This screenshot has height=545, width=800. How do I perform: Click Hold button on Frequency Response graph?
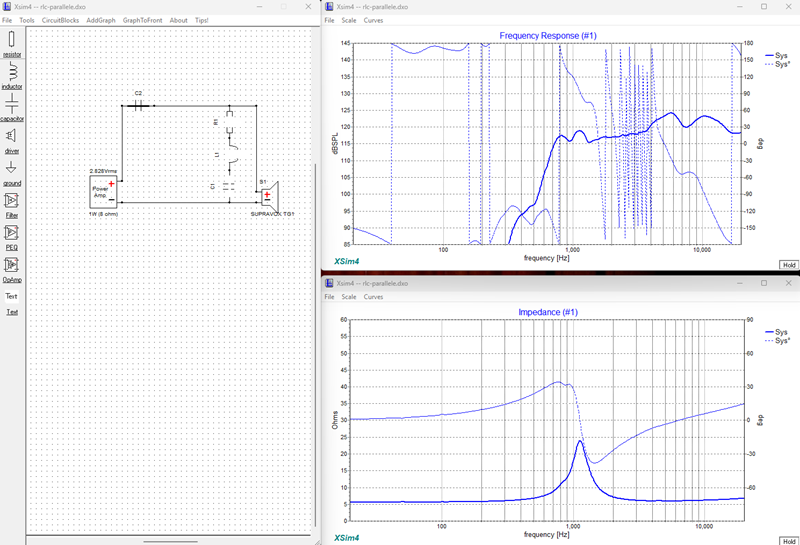[x=789, y=265]
